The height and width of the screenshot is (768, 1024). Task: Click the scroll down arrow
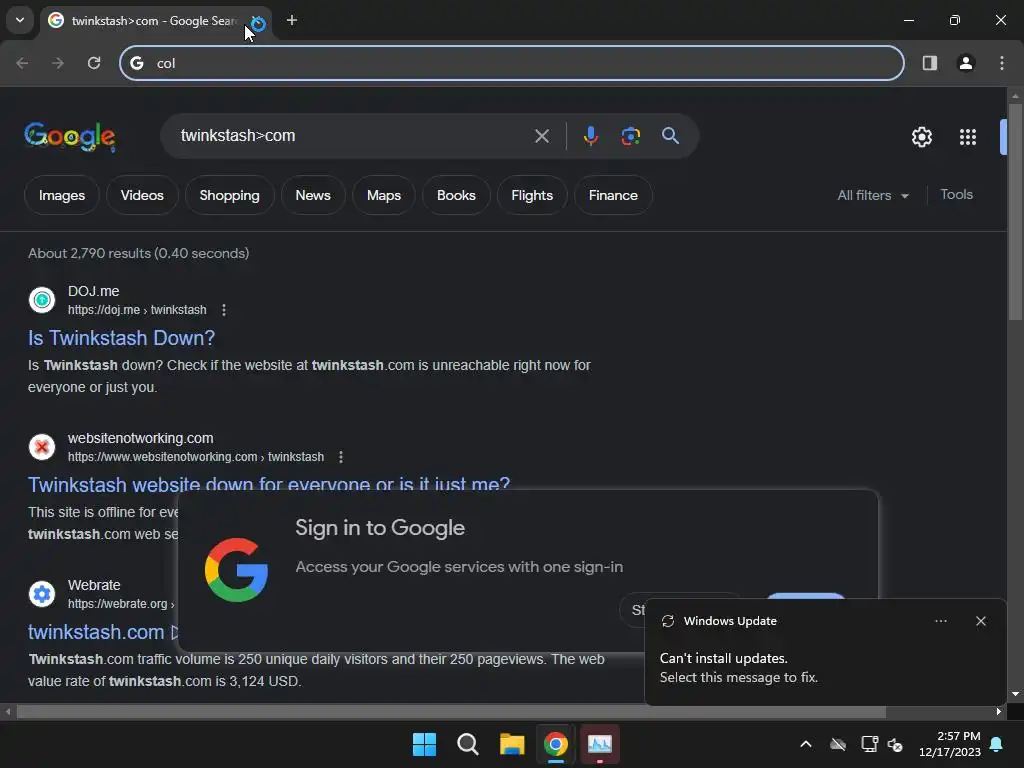coord(1015,694)
